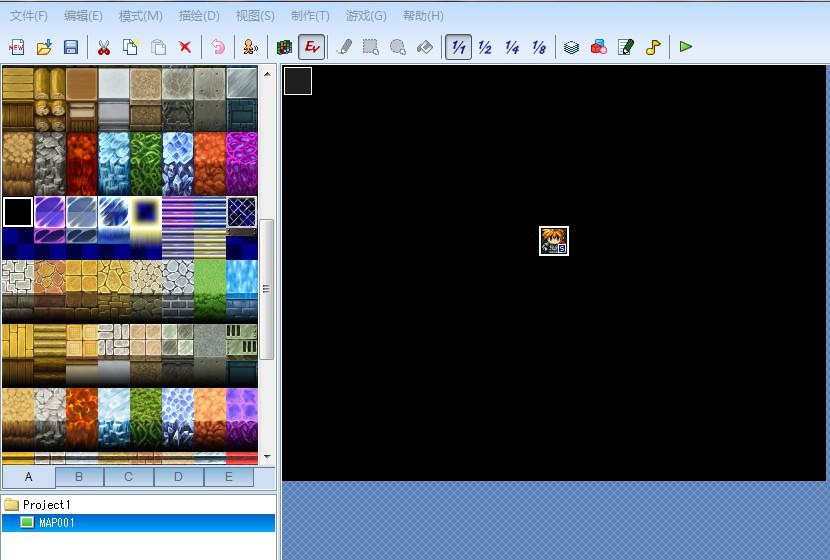Click the highlighted top-left map cell
The width and height of the screenshot is (830, 560).
(x=298, y=81)
